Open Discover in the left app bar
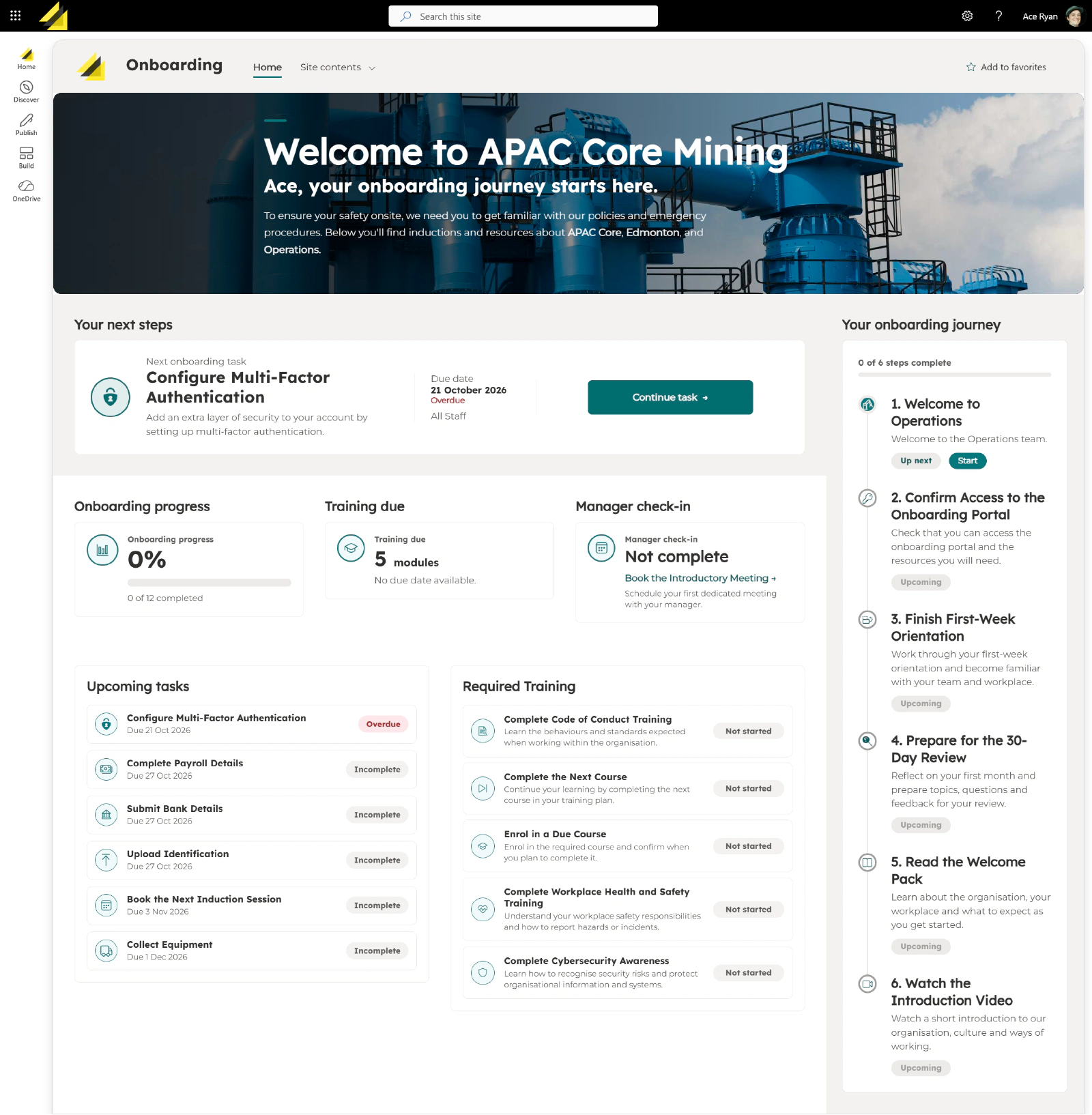Image resolution: width=1092 pixels, height=1115 pixels. pos(27,91)
